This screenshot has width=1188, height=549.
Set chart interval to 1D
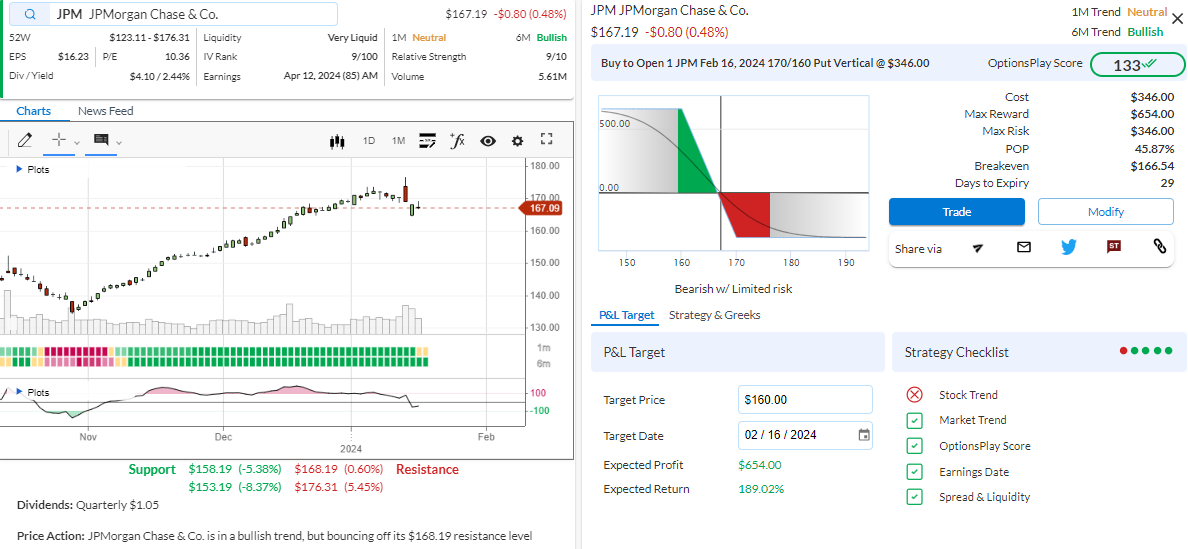pyautogui.click(x=369, y=141)
